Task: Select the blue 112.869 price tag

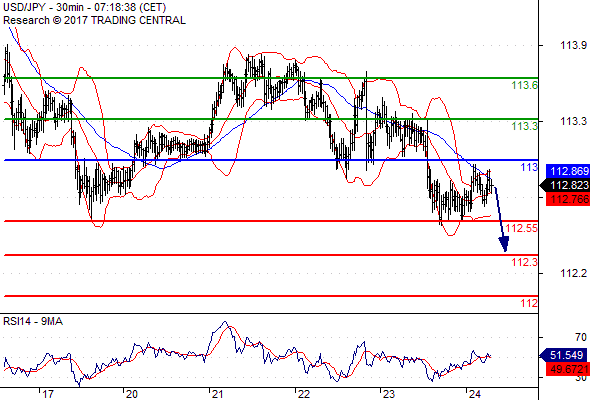Action: [x=567, y=171]
